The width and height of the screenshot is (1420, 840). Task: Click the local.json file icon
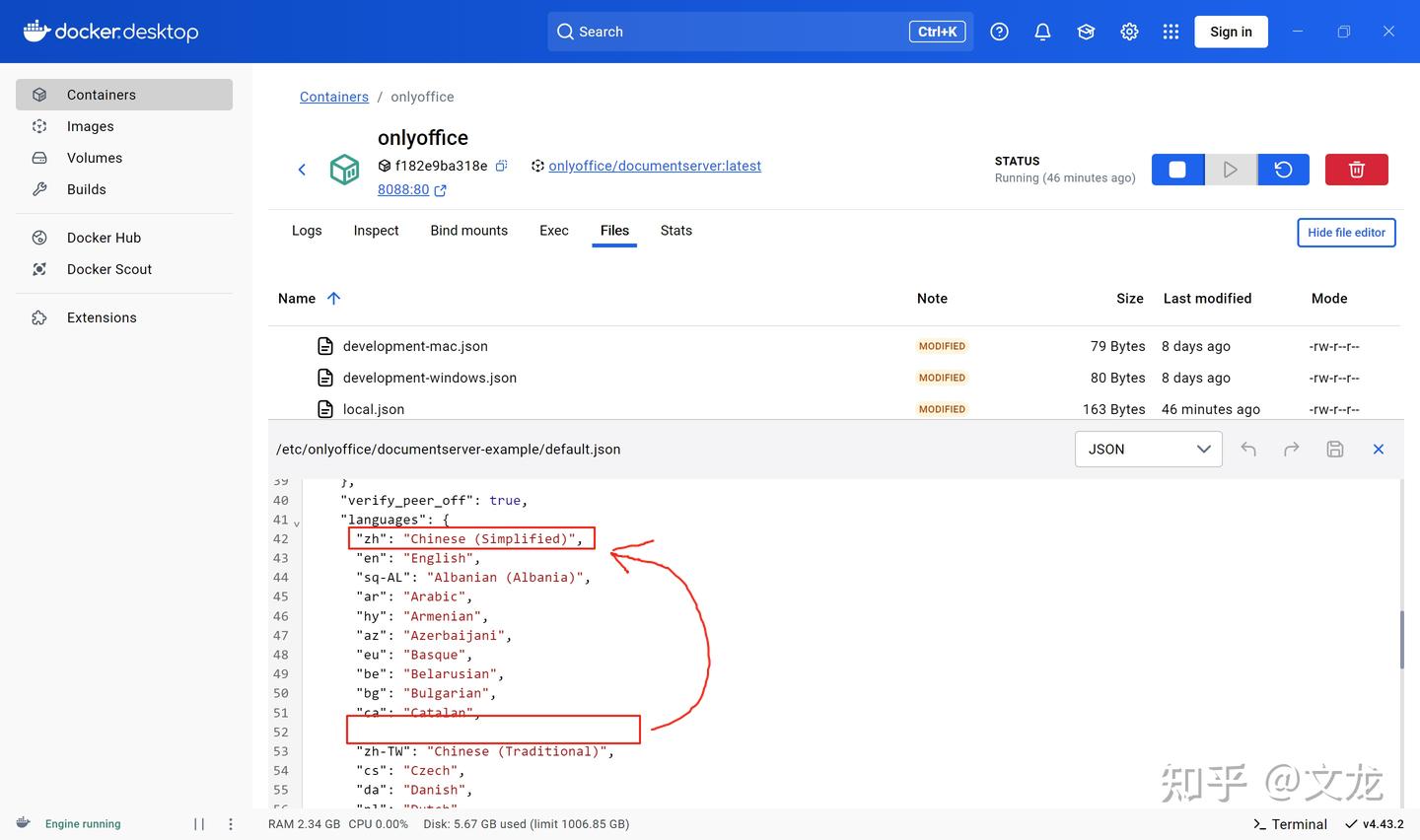click(325, 409)
